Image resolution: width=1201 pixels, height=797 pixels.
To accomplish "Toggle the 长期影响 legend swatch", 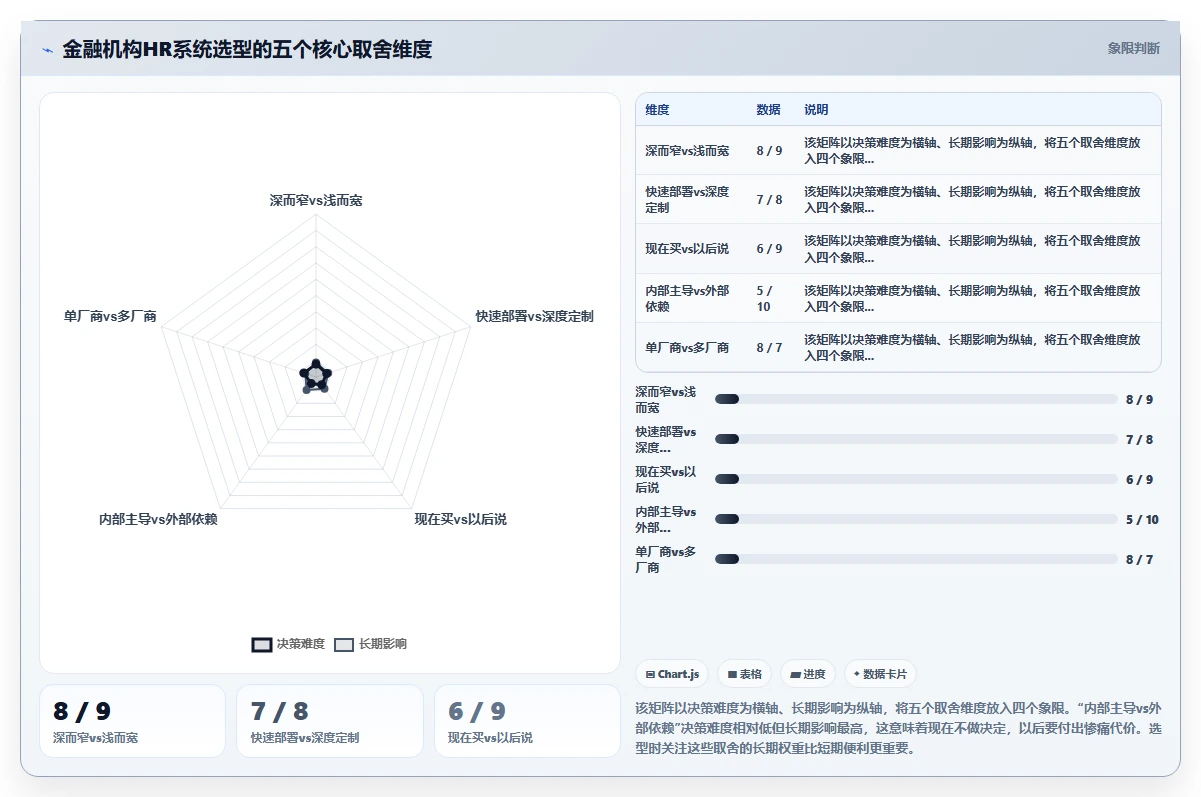I will click(x=344, y=644).
